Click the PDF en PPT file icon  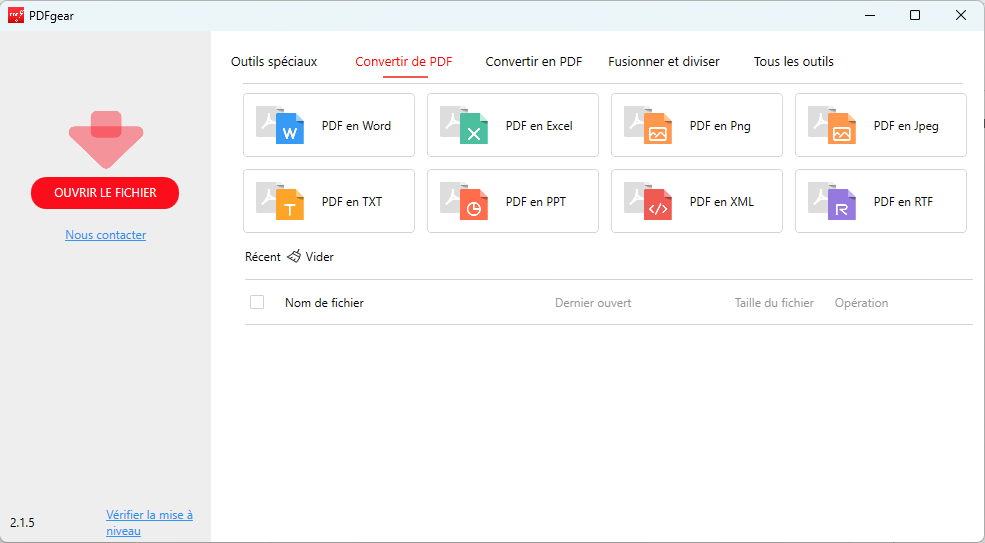pos(464,201)
